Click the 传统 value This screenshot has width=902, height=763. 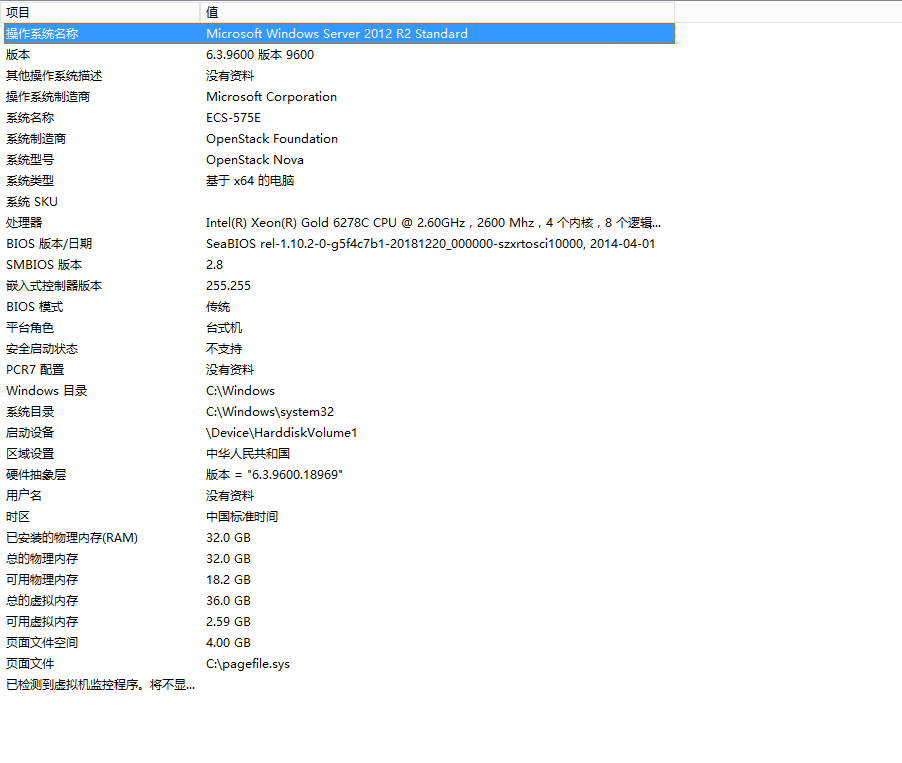[x=218, y=307]
